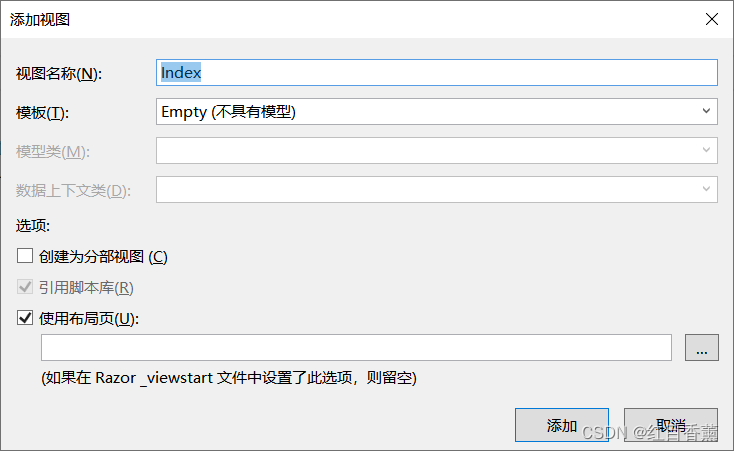The height and width of the screenshot is (451, 734).
Task: Click the 视图名称(N) label
Action: 59,74
